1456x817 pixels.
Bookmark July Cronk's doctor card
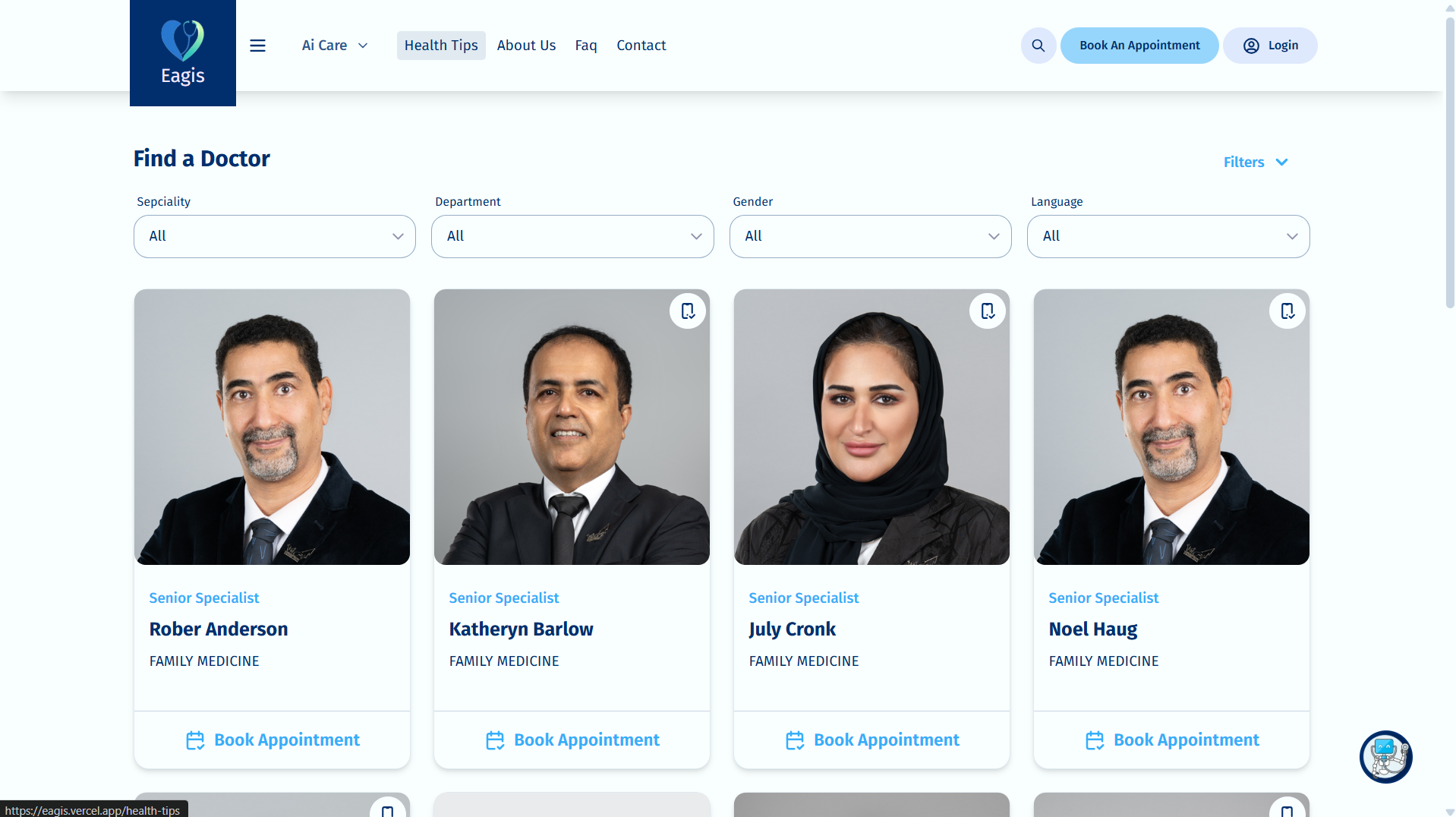pos(988,311)
